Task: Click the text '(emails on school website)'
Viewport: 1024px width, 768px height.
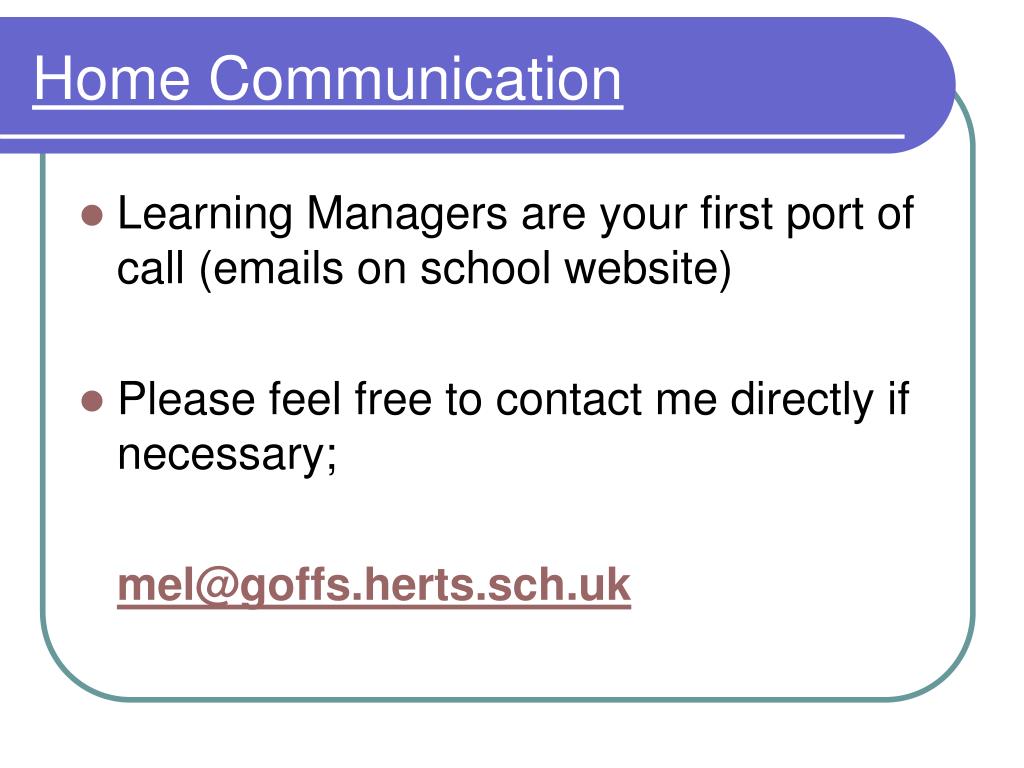Action: click(464, 269)
